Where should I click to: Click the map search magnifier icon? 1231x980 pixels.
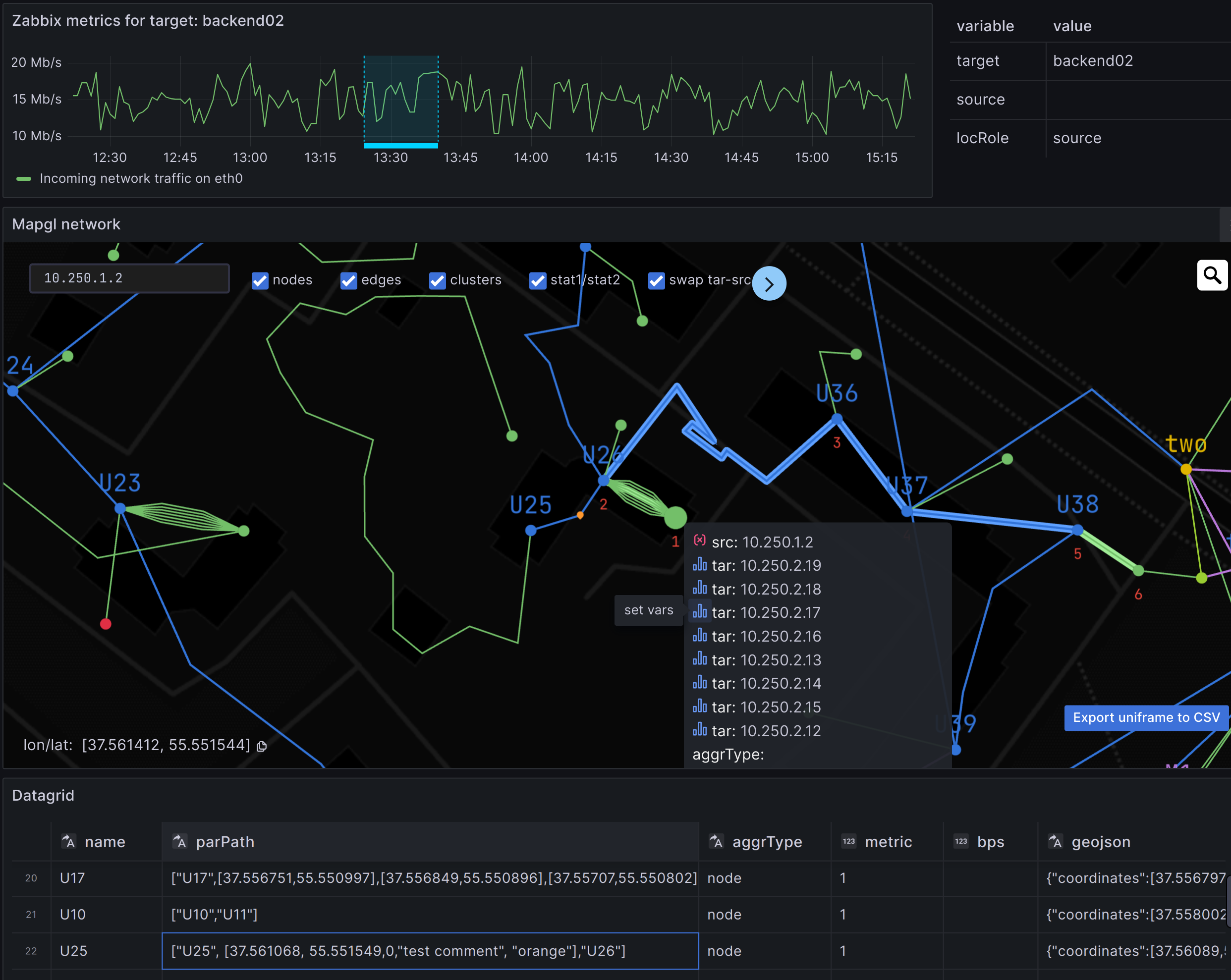pos(1212,275)
